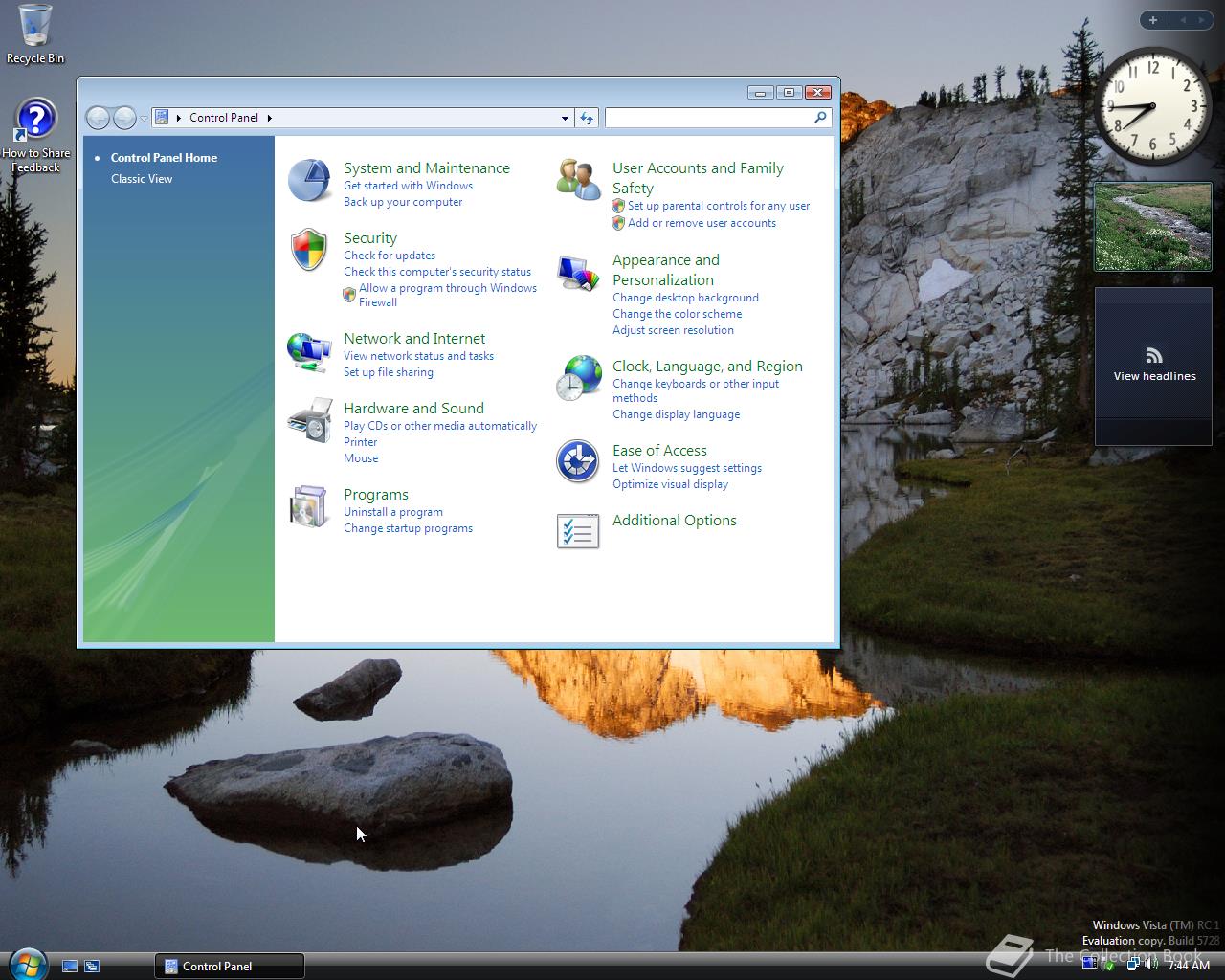The image size is (1225, 980).
Task: Click Change startup programs
Action: click(x=408, y=528)
